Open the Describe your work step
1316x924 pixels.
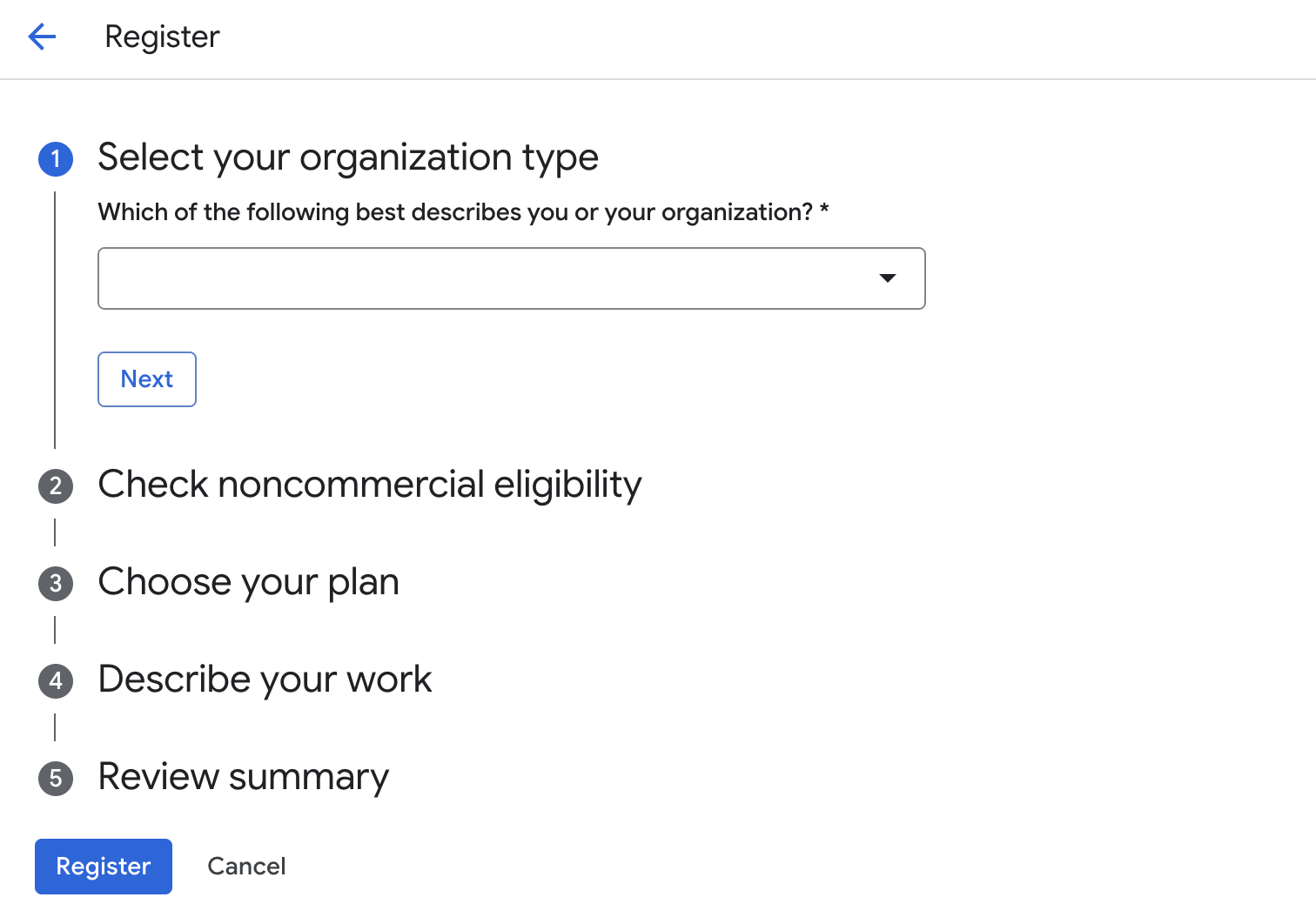click(265, 680)
